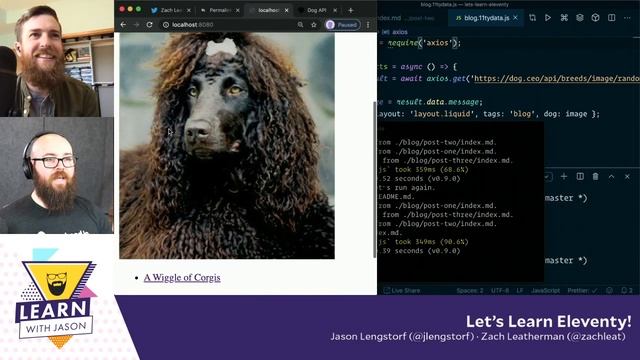This screenshot has height=360, width=640.
Task: Click the Paused profile button
Action: tap(343, 25)
